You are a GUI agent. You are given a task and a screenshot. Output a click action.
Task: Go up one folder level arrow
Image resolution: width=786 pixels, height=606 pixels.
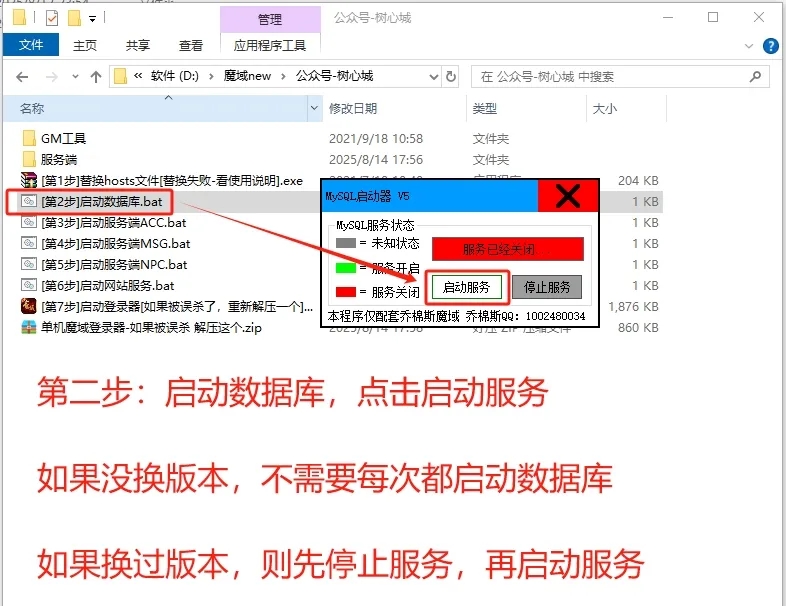[x=96, y=77]
